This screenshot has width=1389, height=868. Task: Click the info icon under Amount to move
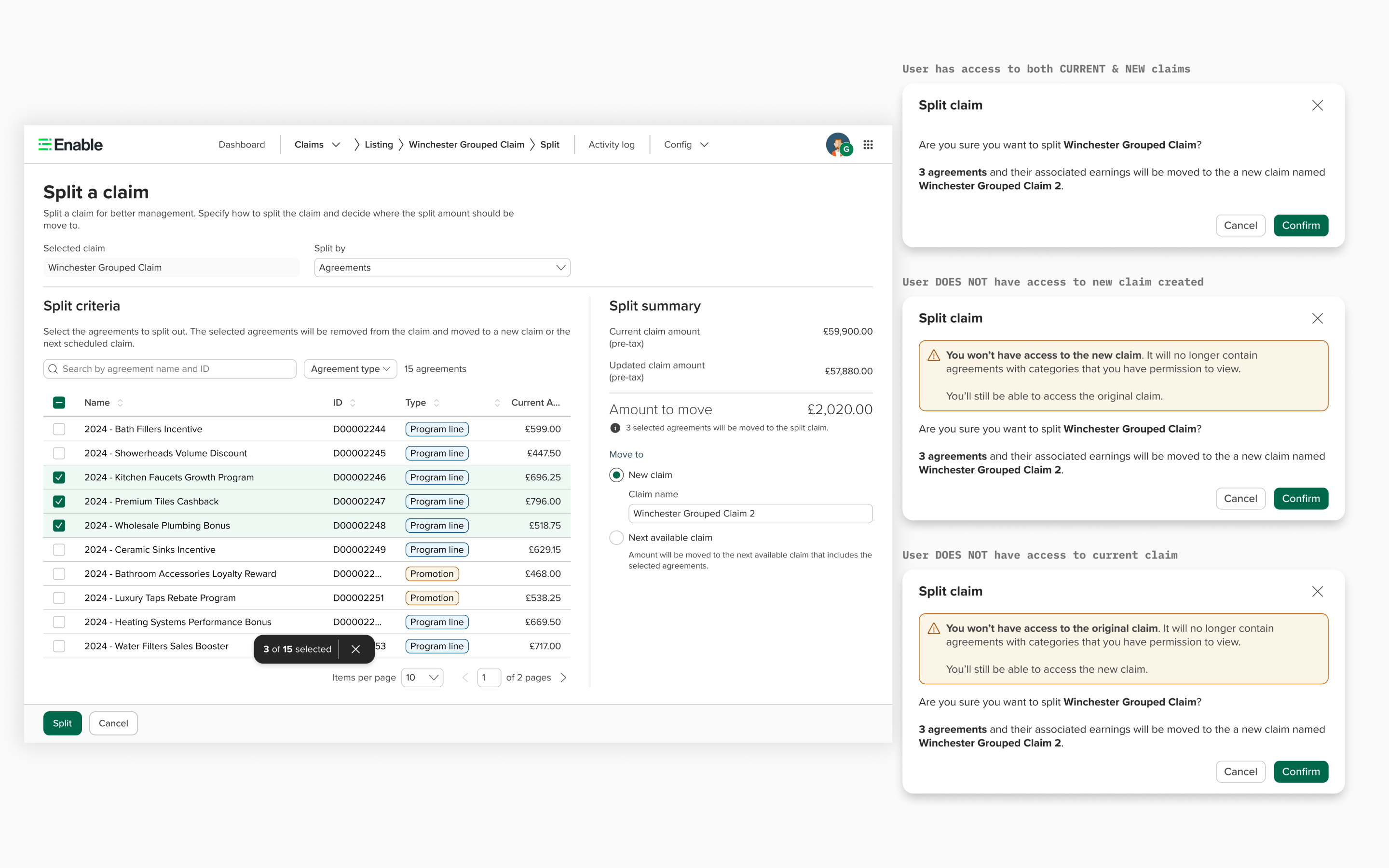click(615, 428)
